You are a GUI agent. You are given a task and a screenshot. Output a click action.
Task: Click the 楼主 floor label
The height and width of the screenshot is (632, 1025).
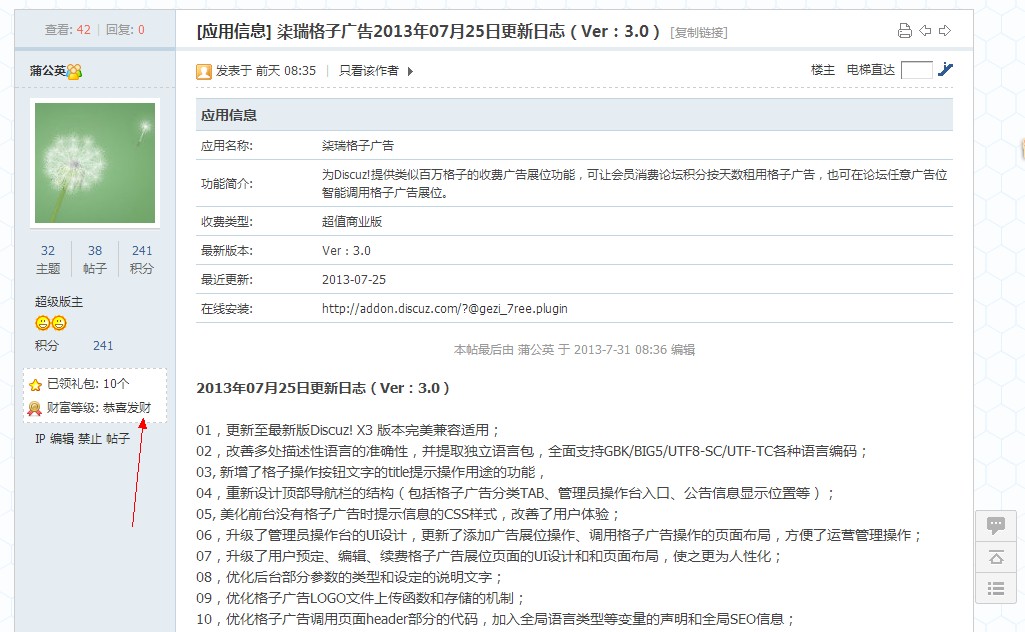click(822, 70)
